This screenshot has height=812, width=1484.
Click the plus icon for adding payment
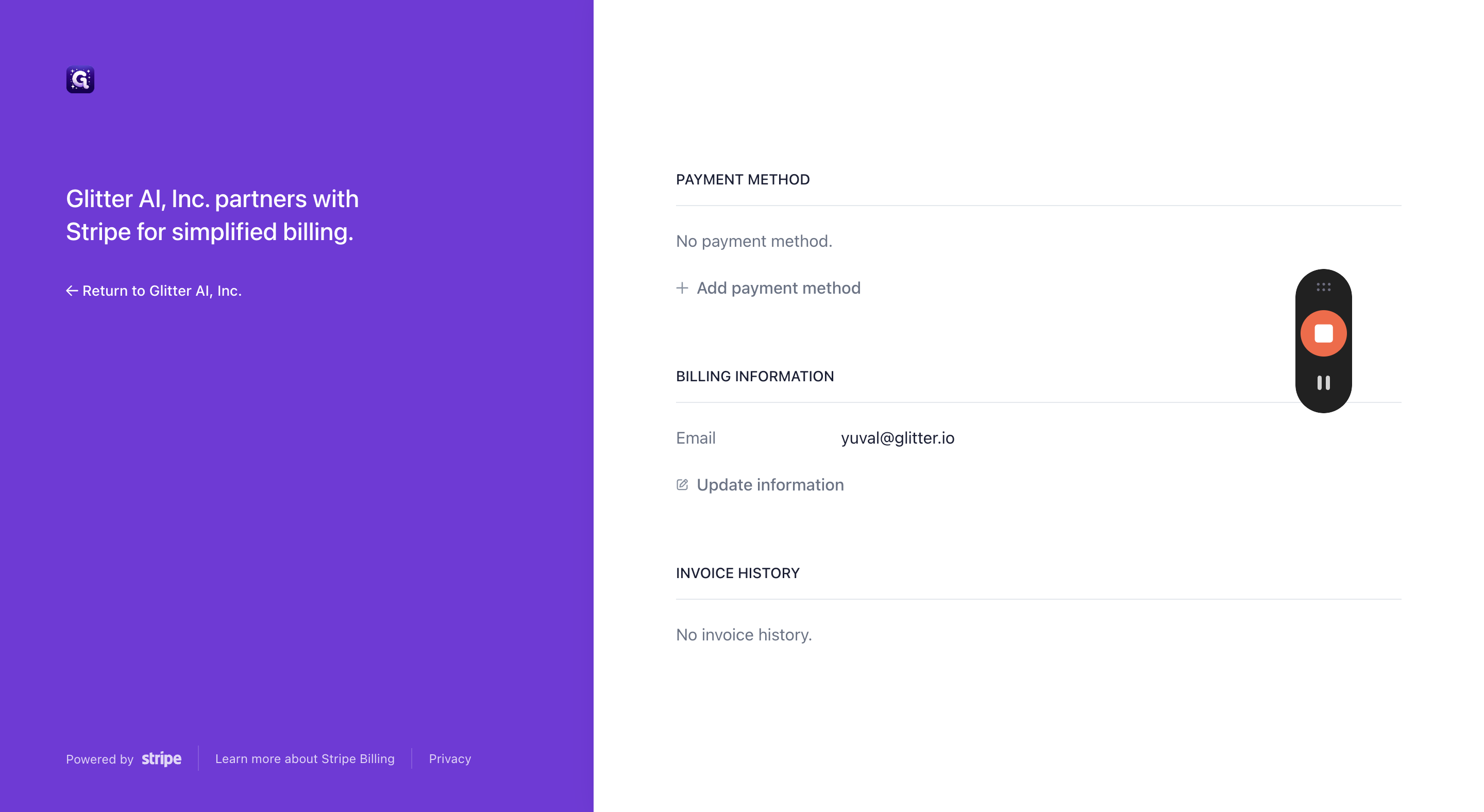[x=682, y=288]
